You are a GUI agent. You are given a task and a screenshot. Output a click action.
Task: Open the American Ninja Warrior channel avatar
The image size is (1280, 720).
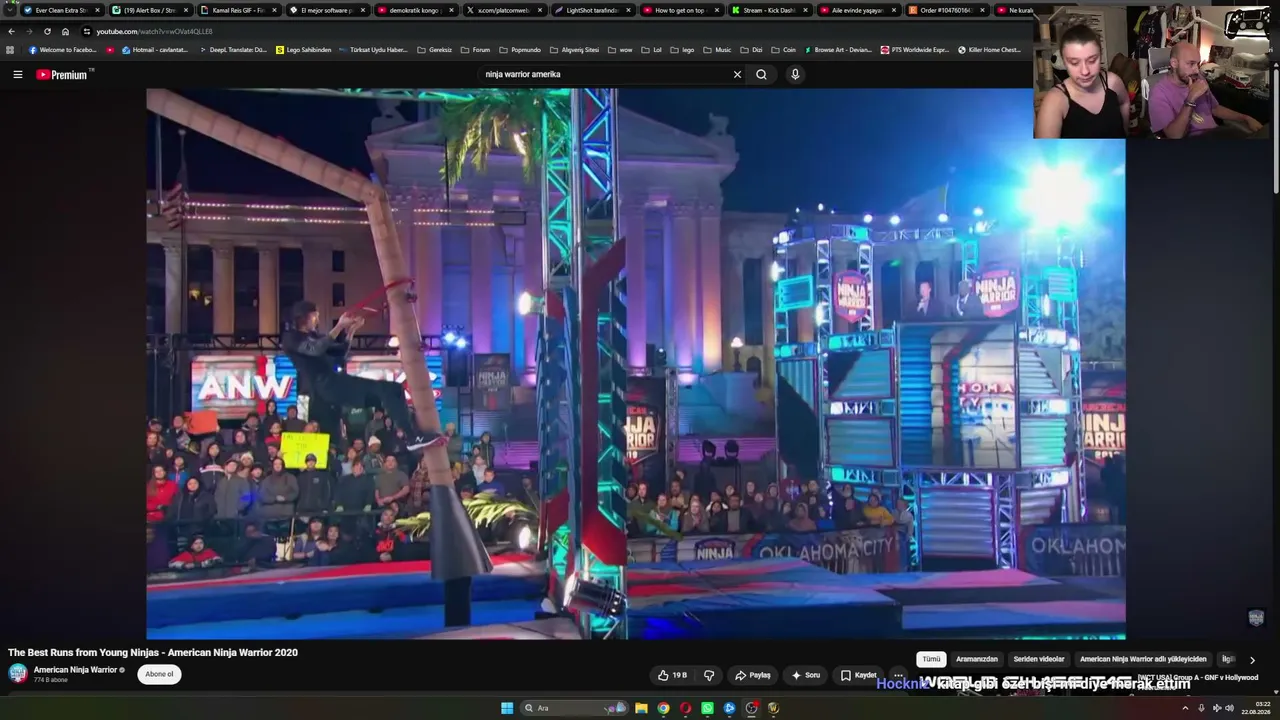(x=18, y=673)
